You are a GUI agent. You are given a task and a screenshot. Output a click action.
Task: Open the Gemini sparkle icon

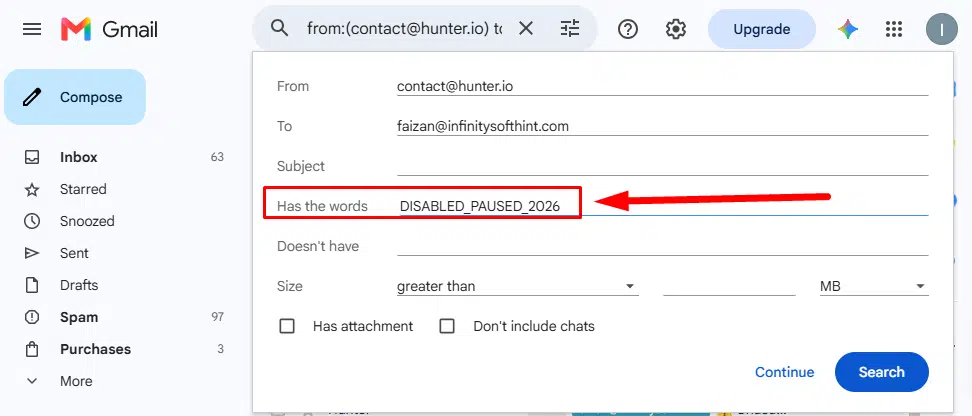coord(847,29)
